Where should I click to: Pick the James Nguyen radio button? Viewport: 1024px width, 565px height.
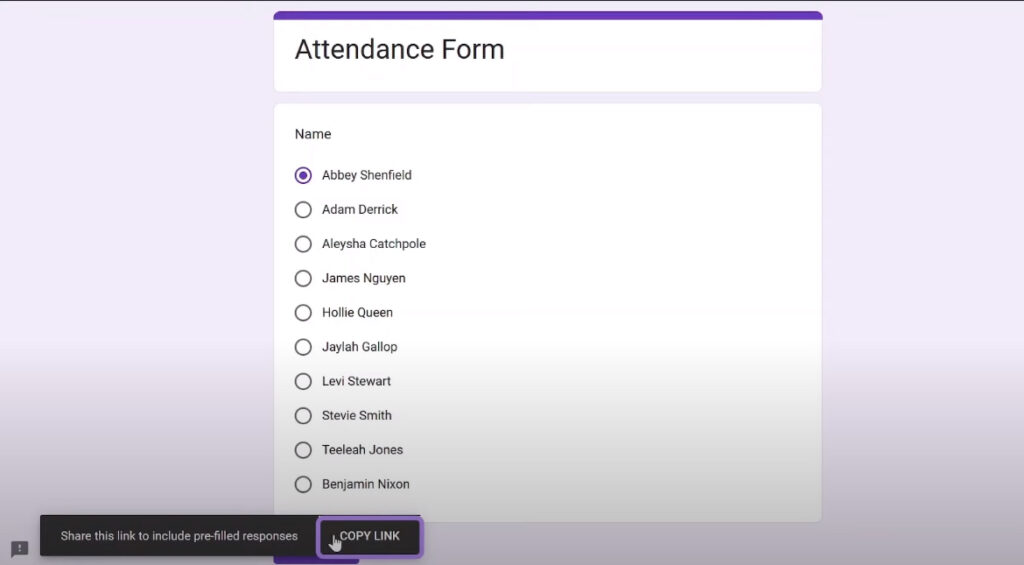[303, 278]
